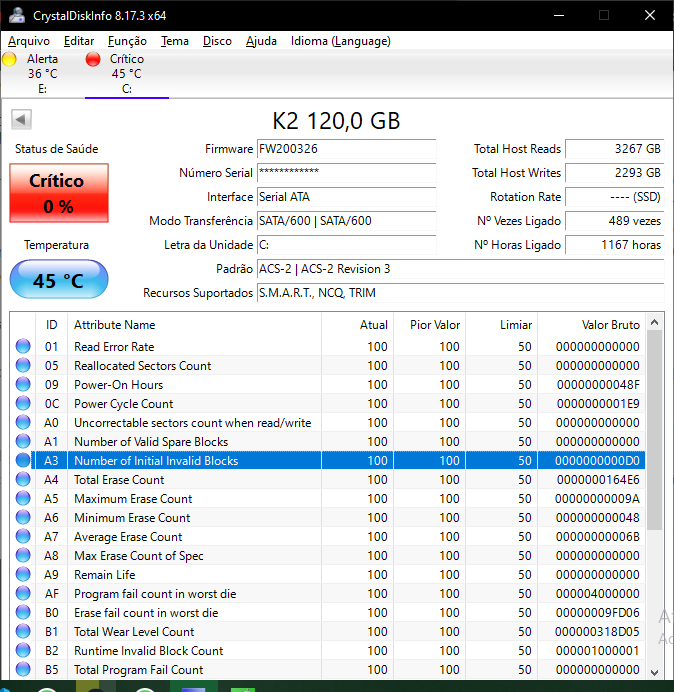The height and width of the screenshot is (692, 674).
Task: Go to previous disk with left arrow
Action: (21, 119)
